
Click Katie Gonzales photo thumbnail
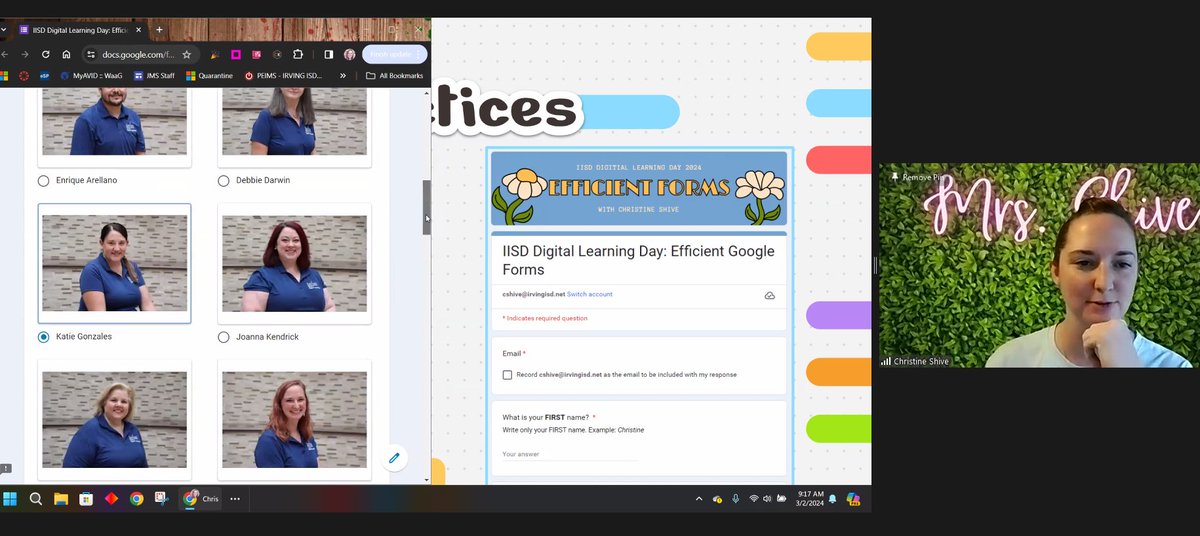(x=114, y=263)
